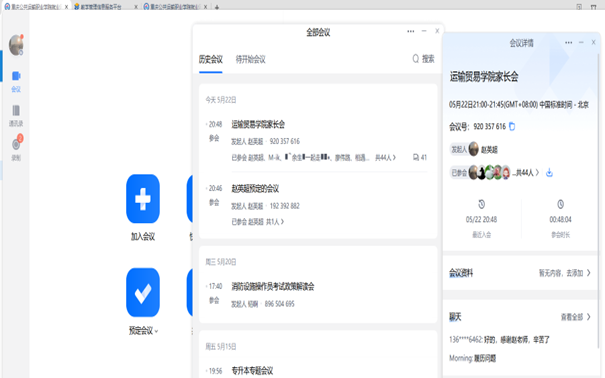This screenshot has width=605, height=378.
Task: Click the chat message from 136****6462
Action: [x=499, y=340]
